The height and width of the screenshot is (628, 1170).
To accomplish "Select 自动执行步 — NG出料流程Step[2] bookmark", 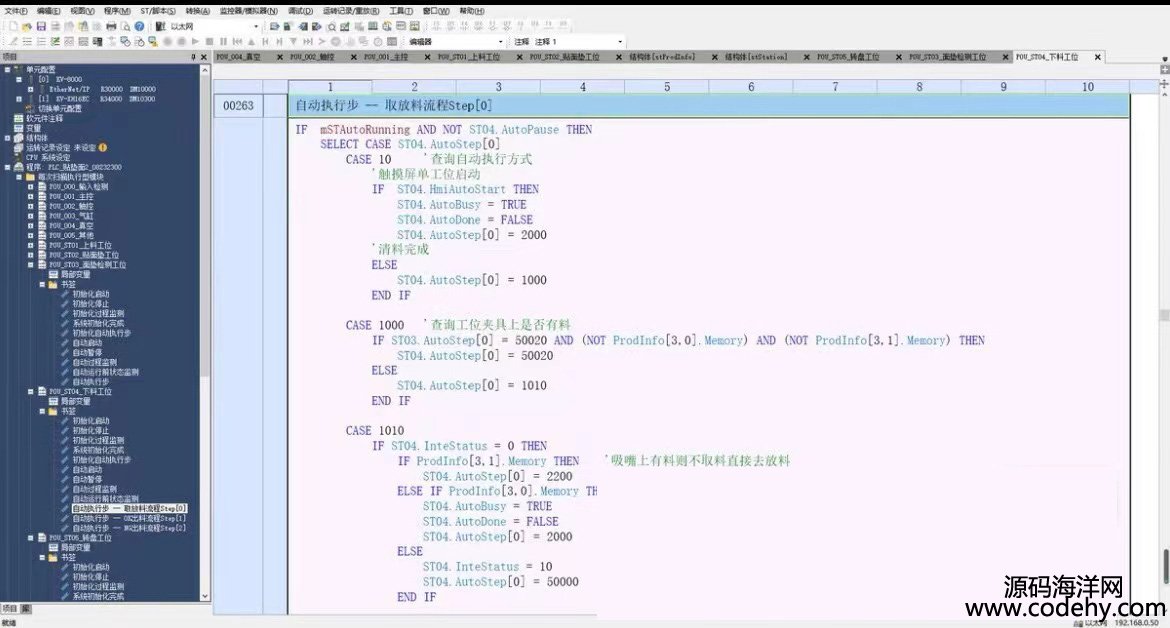I will (129, 527).
